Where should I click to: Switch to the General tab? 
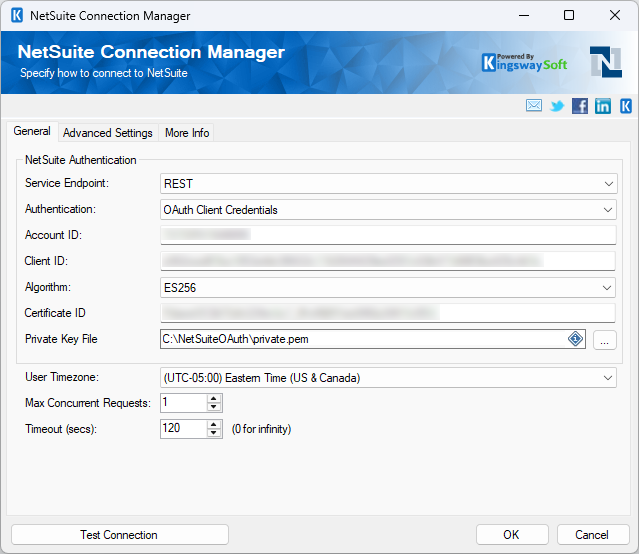point(32,131)
